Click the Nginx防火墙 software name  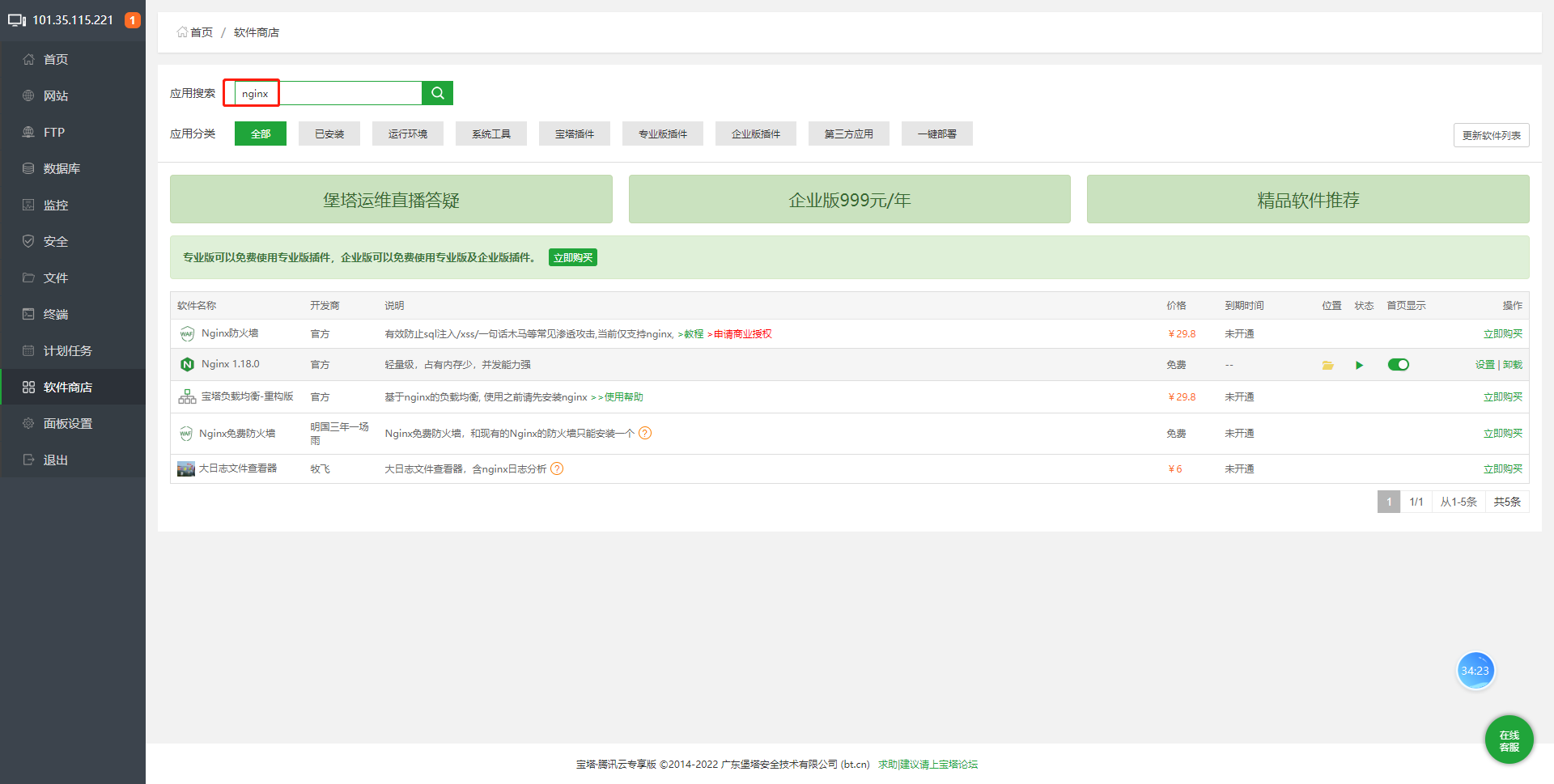click(230, 333)
